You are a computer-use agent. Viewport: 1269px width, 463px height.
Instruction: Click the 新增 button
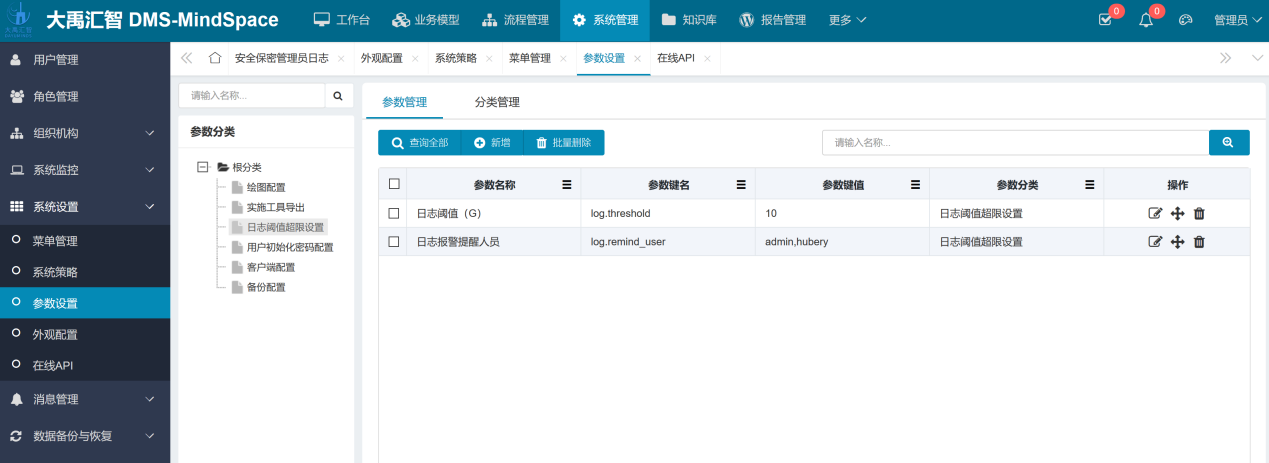pos(492,143)
